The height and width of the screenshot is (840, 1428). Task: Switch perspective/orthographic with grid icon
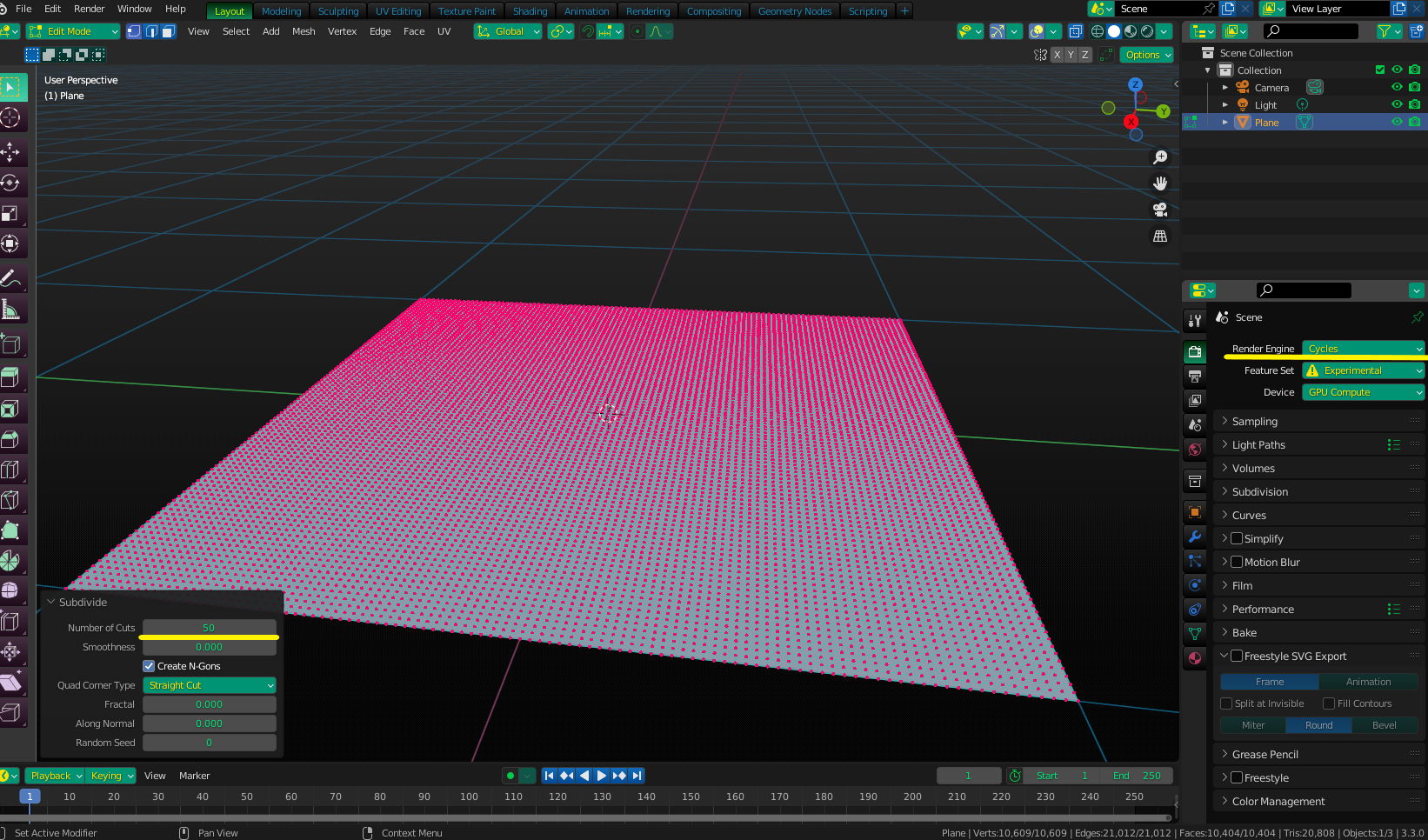click(1160, 236)
